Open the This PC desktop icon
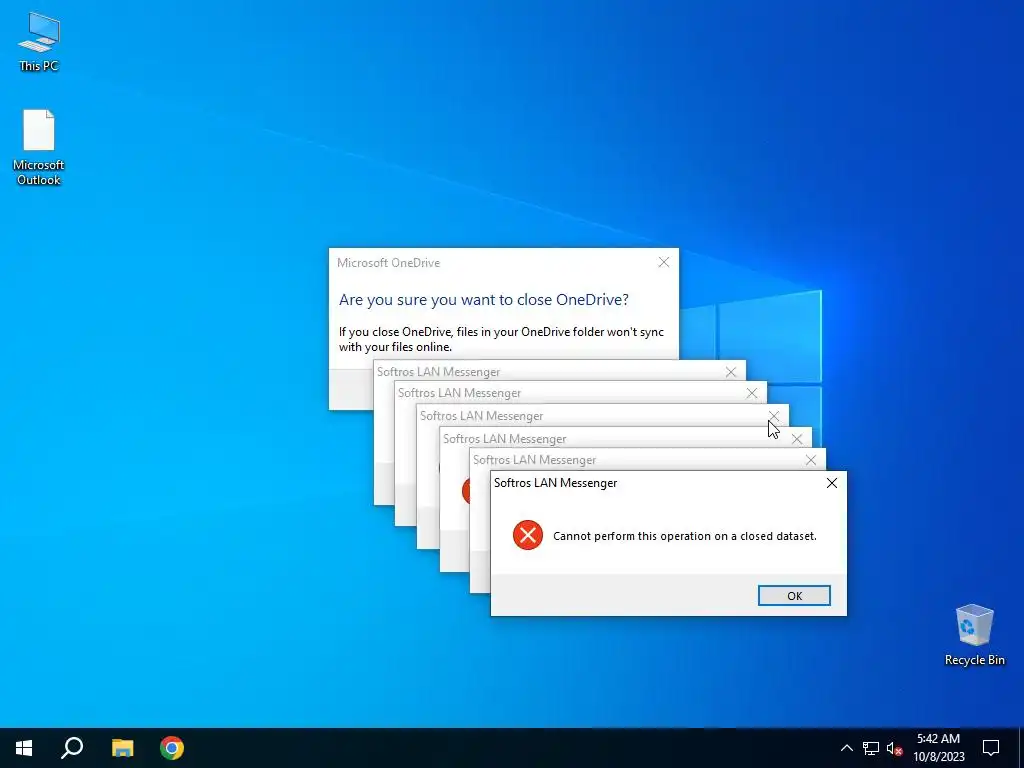 (39, 42)
